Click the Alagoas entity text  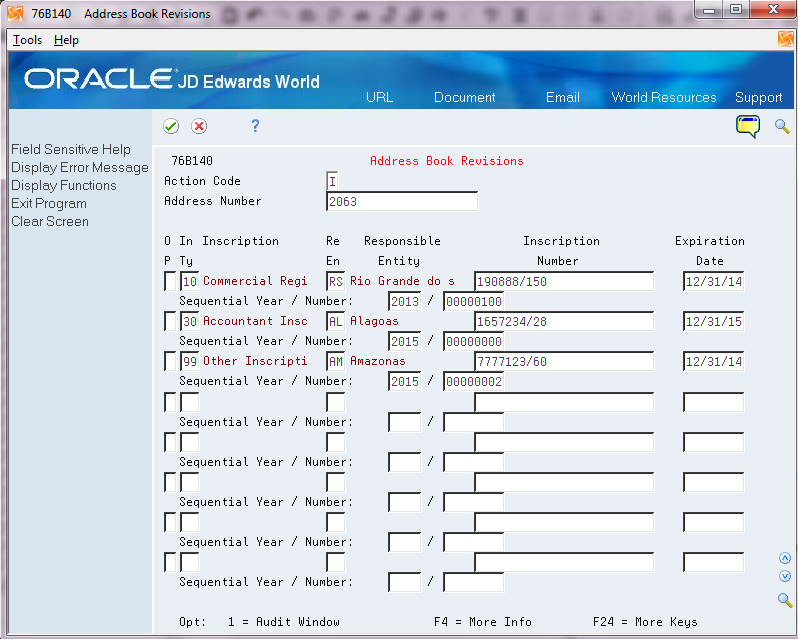374,321
